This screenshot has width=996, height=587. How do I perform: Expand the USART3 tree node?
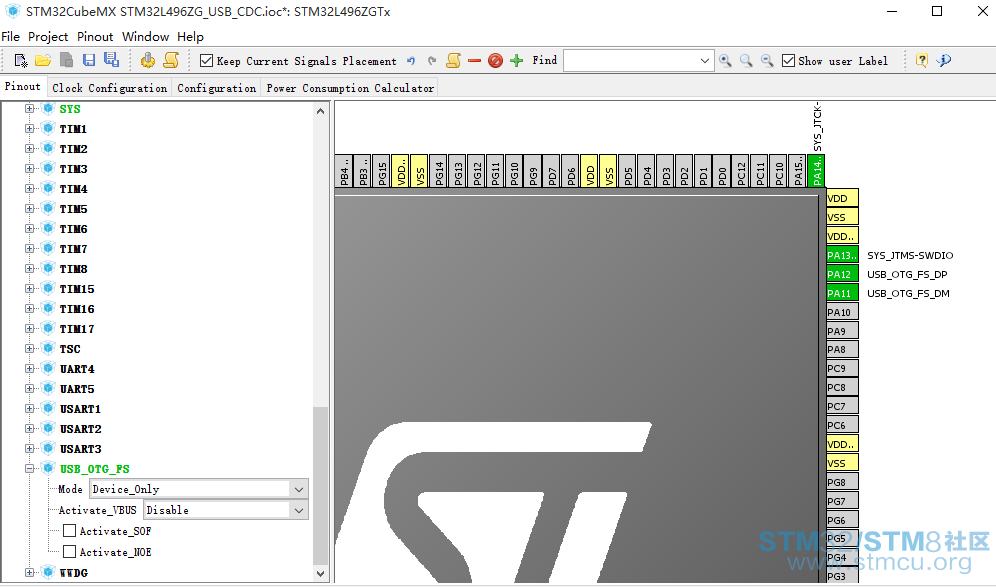[x=29, y=449]
